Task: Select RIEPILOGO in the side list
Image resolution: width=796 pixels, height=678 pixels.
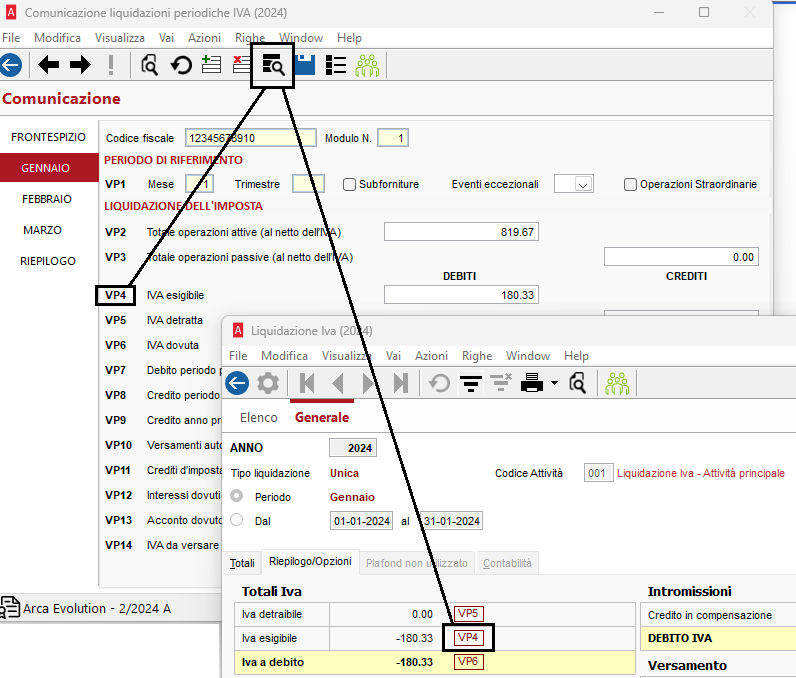Action: (x=48, y=261)
